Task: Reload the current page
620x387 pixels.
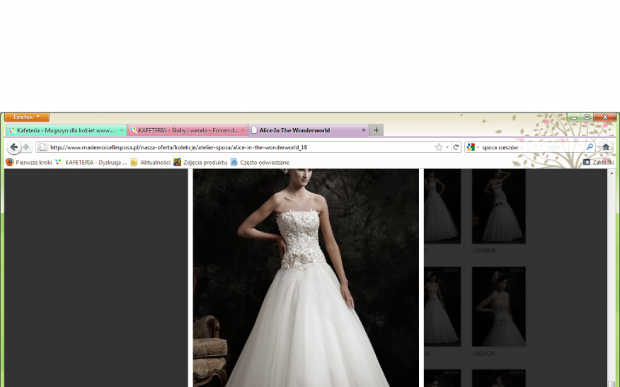Action: coord(456,147)
